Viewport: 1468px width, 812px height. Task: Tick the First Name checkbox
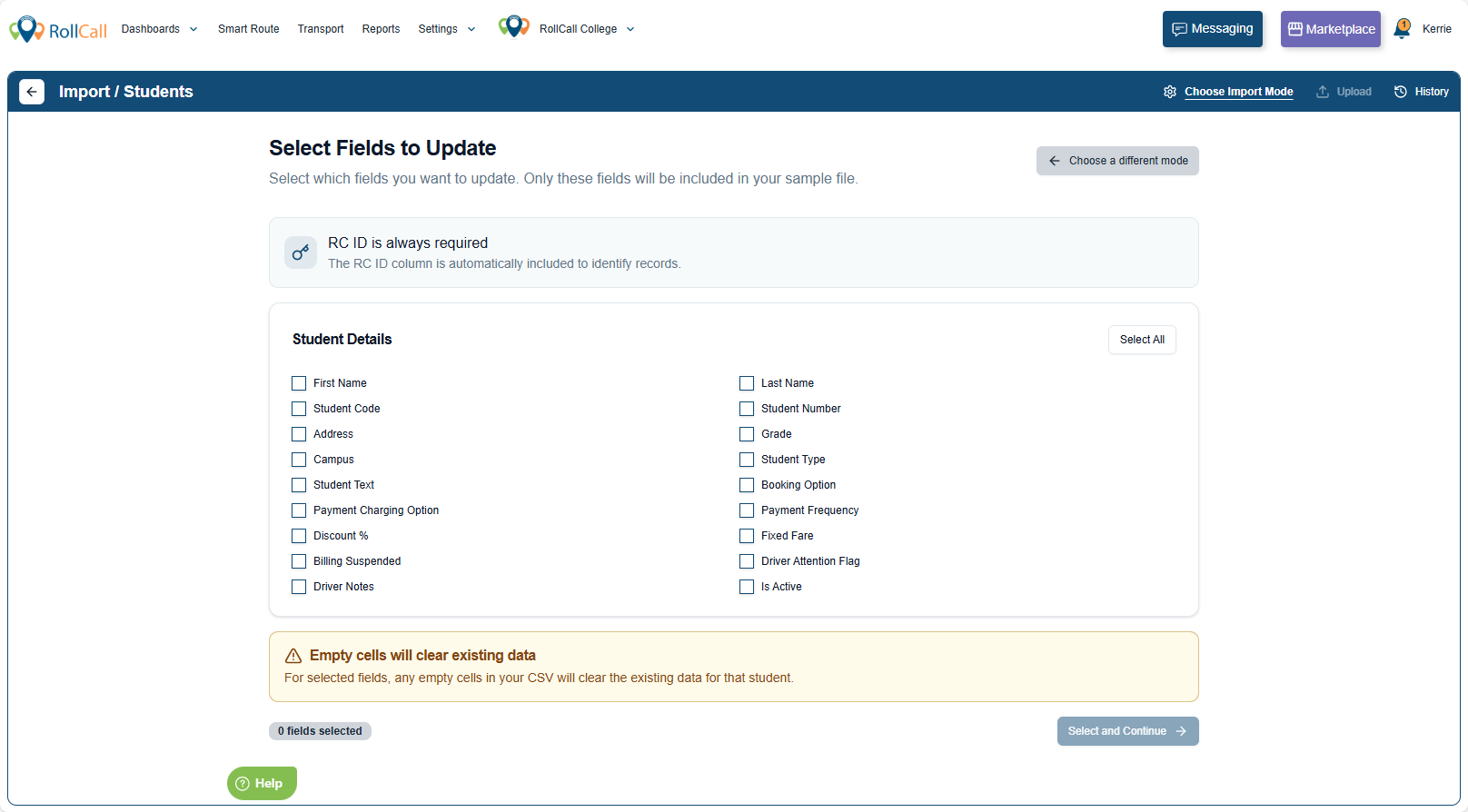click(x=299, y=383)
